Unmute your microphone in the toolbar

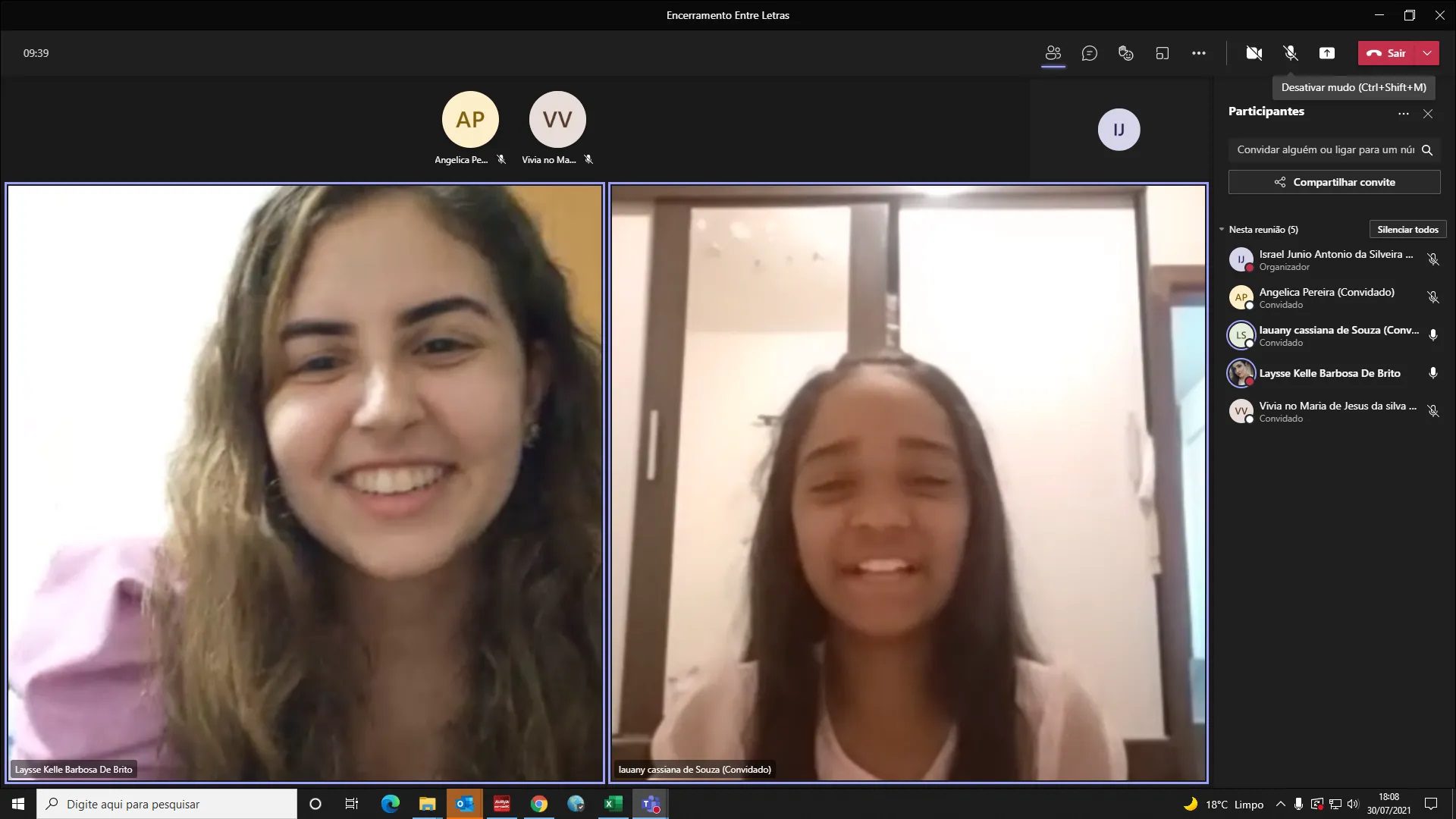[x=1290, y=53]
